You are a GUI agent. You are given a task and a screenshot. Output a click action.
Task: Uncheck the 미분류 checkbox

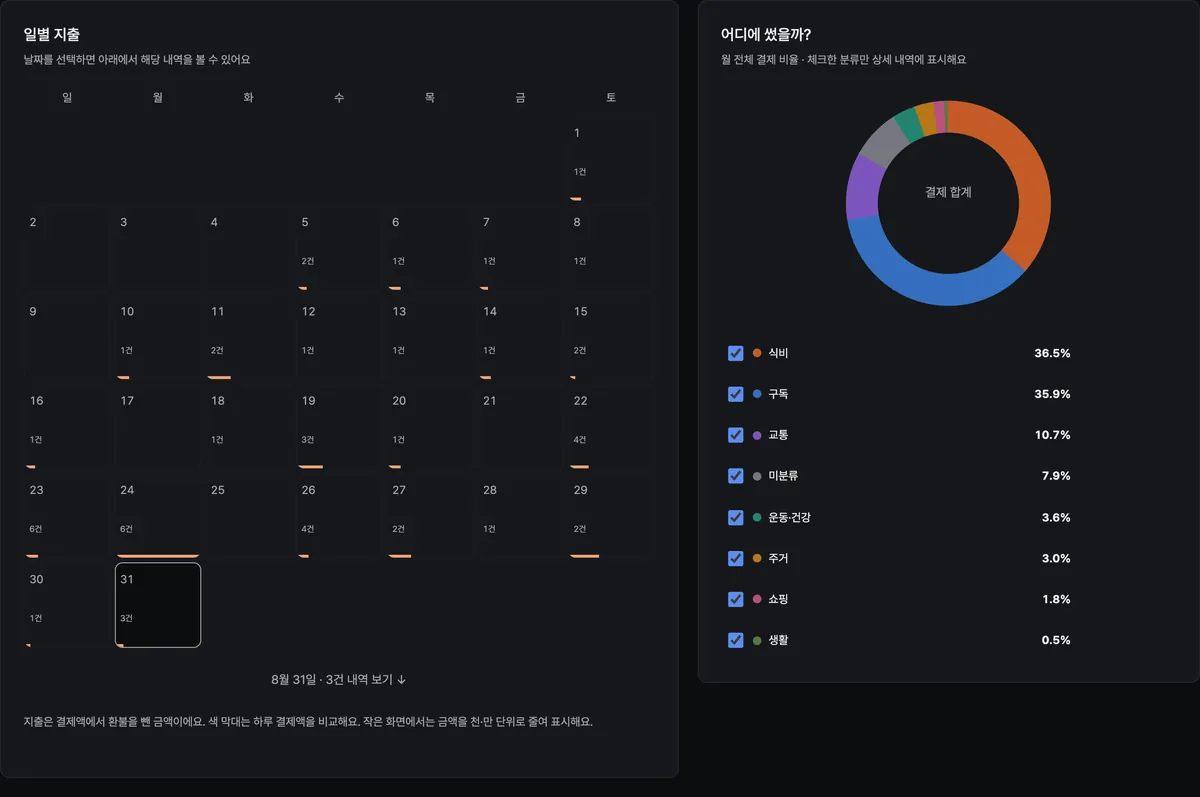(736, 476)
